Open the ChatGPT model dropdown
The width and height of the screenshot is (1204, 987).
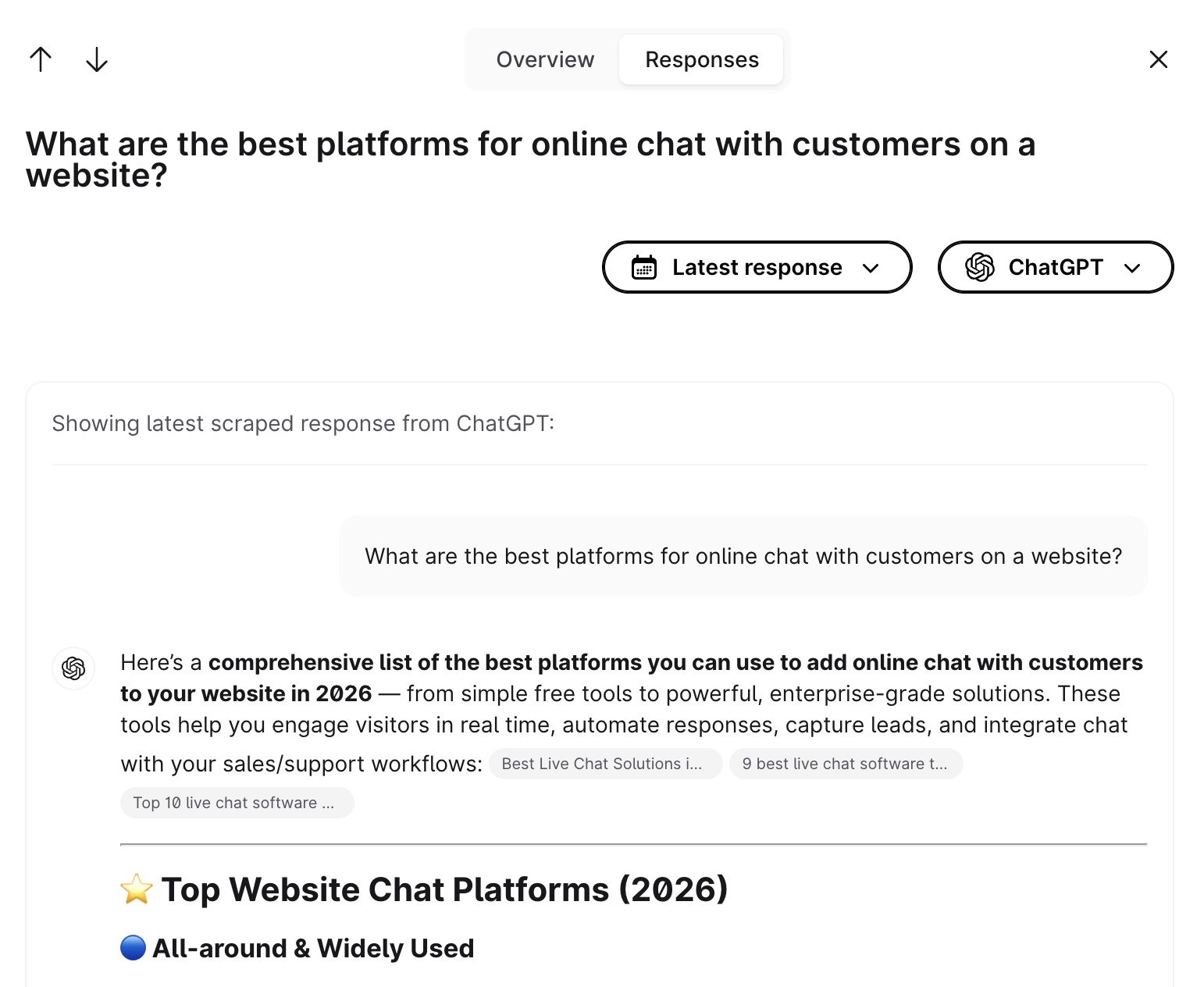click(1055, 267)
